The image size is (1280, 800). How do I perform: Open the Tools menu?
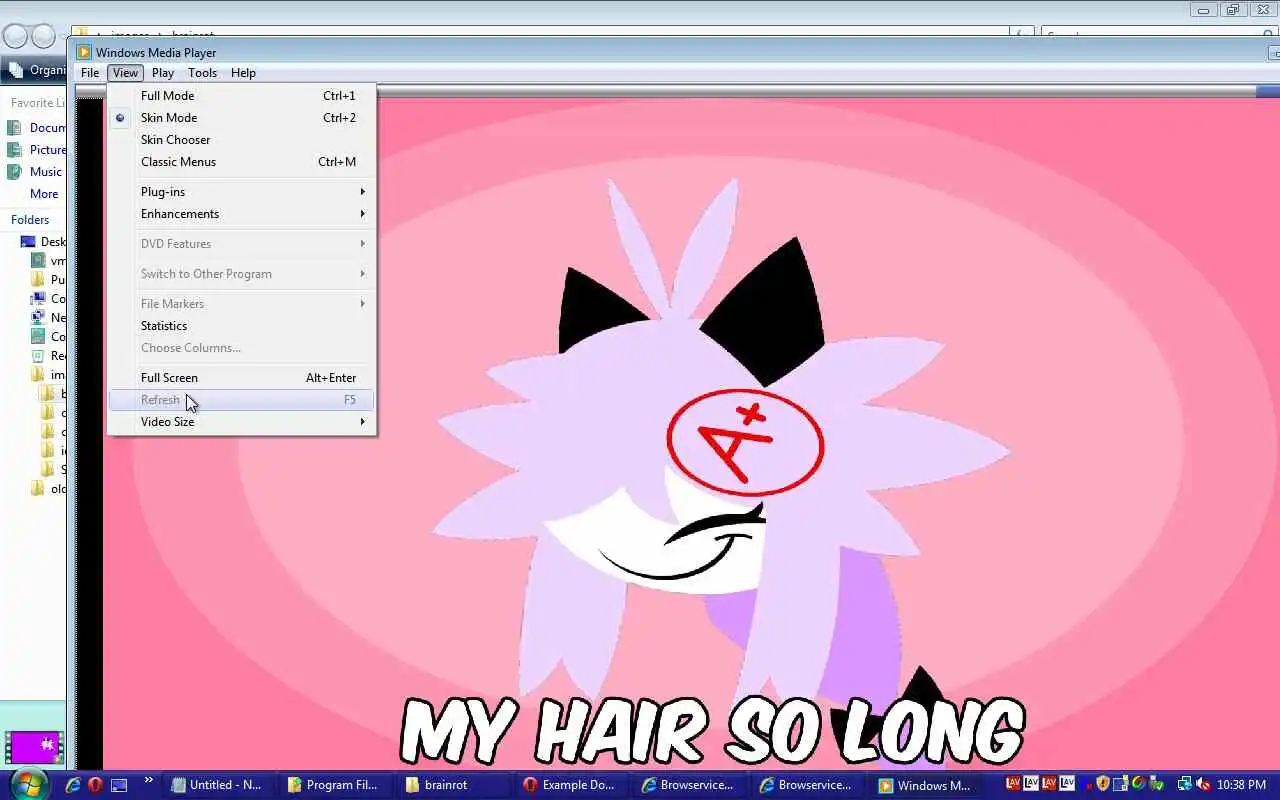(x=202, y=73)
